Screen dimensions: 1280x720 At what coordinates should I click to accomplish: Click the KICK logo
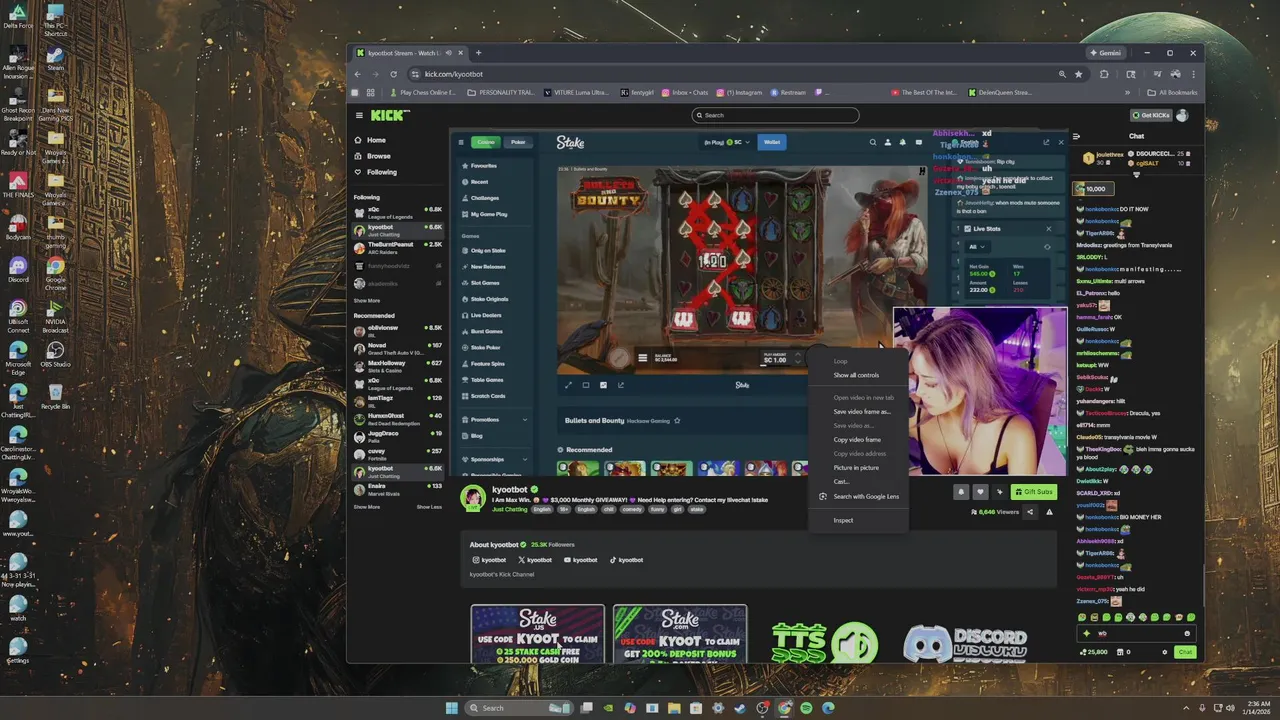tap(390, 115)
